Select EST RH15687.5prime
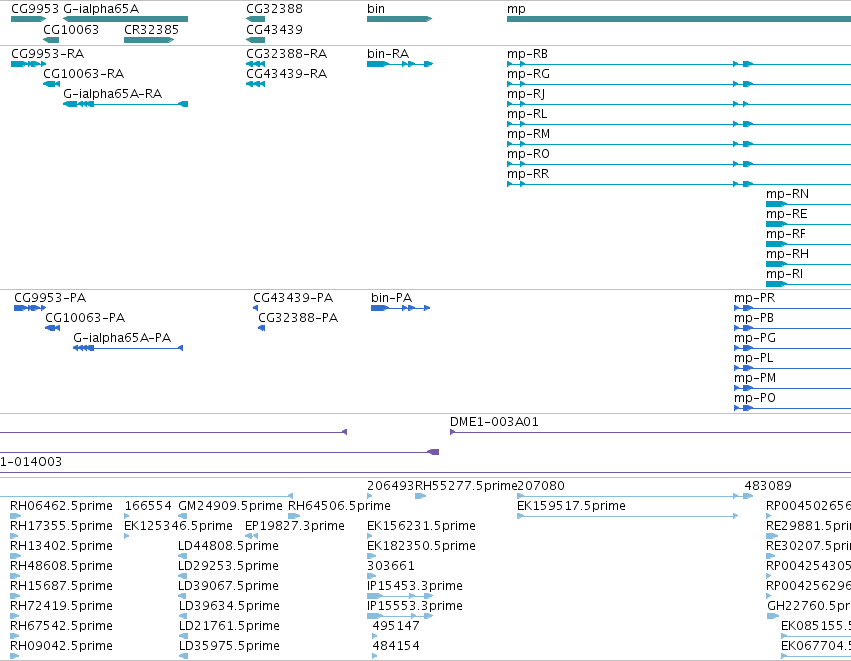This screenshot has width=851, height=661. [x=15, y=596]
